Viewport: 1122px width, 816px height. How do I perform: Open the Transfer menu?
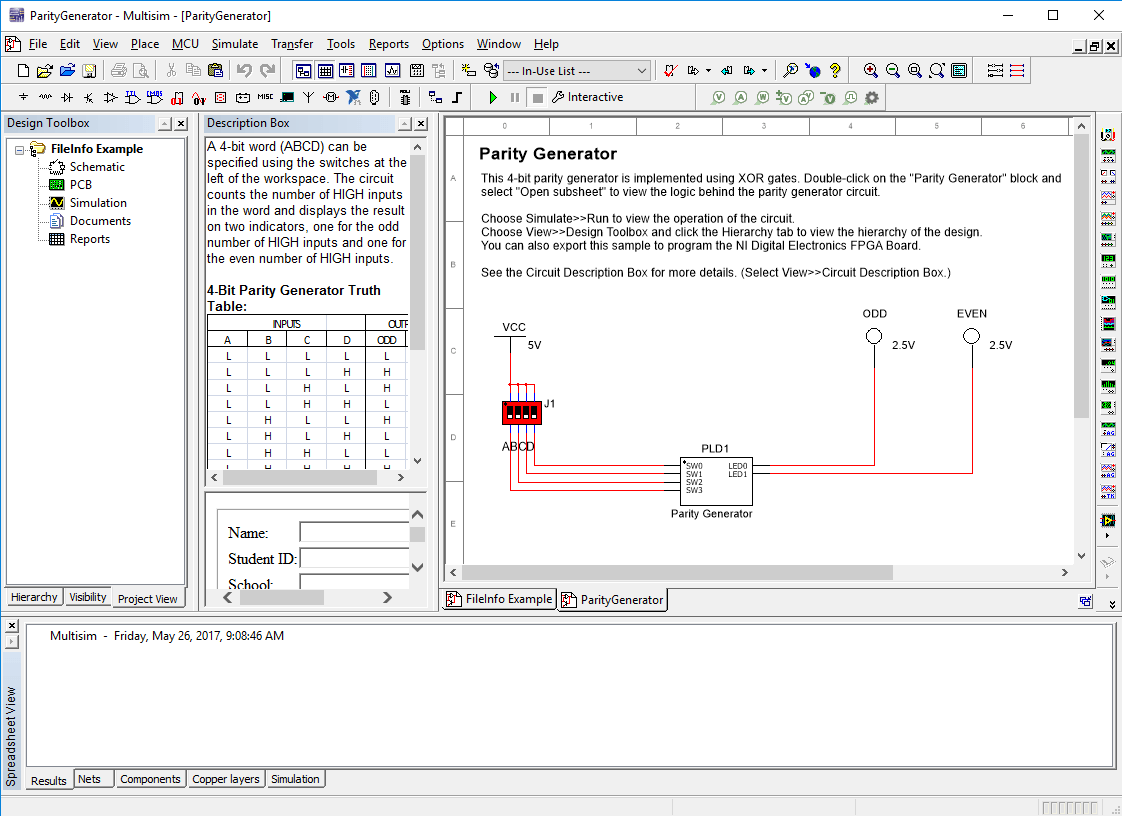coord(292,44)
